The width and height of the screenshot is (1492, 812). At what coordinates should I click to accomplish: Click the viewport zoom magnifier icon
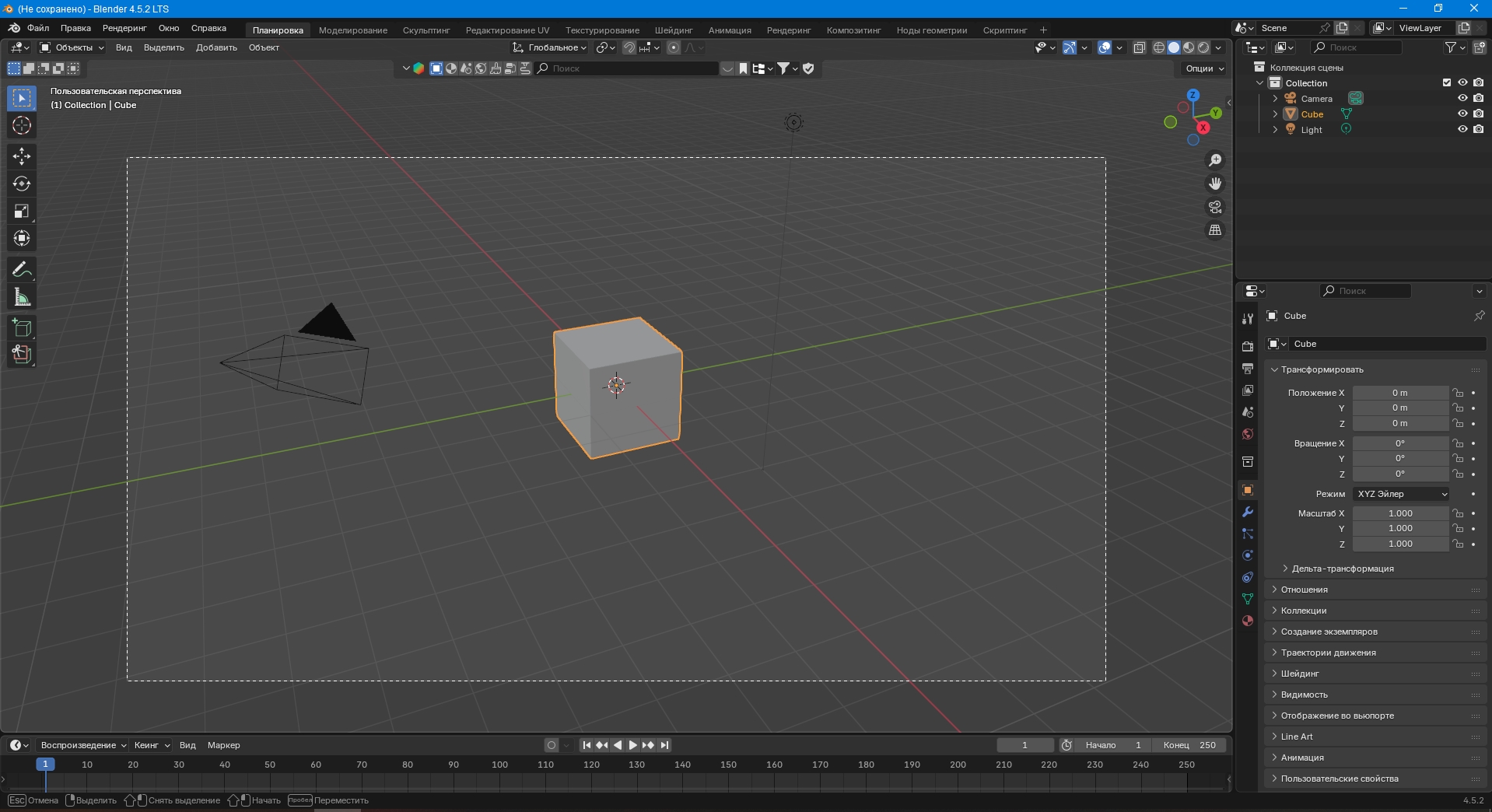(x=1215, y=160)
